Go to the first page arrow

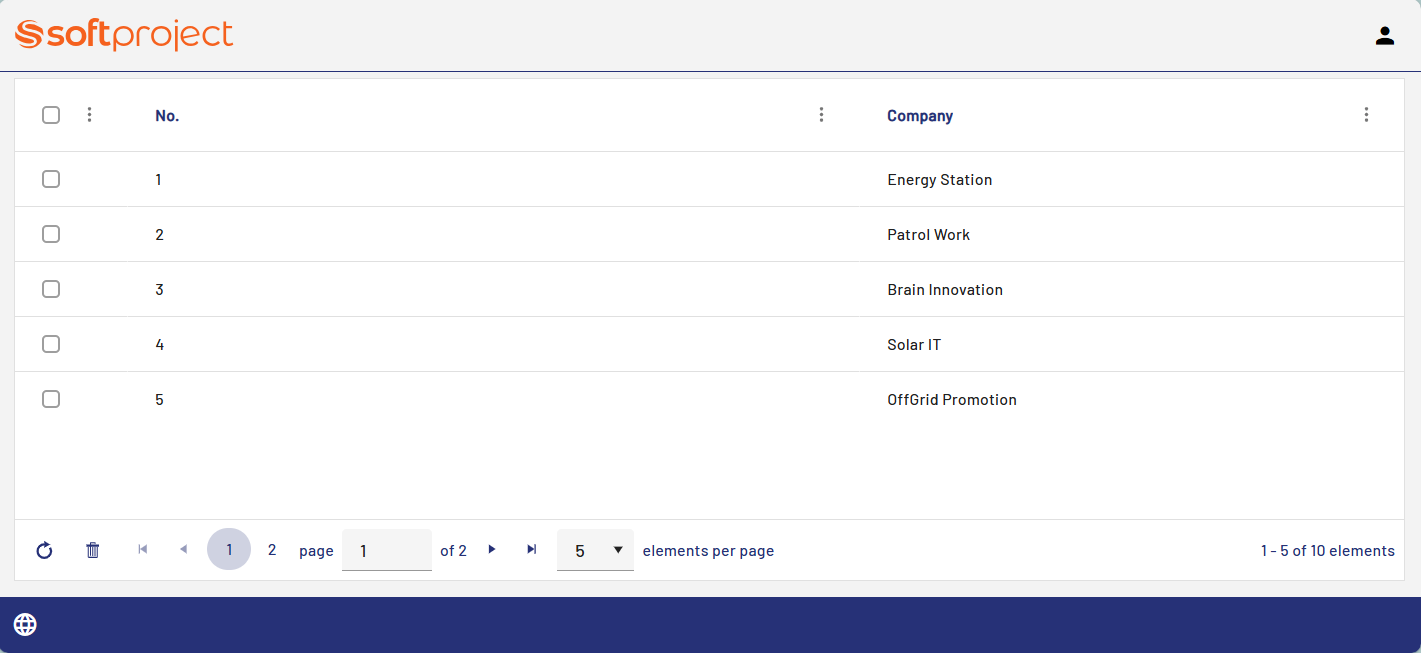tap(143, 549)
